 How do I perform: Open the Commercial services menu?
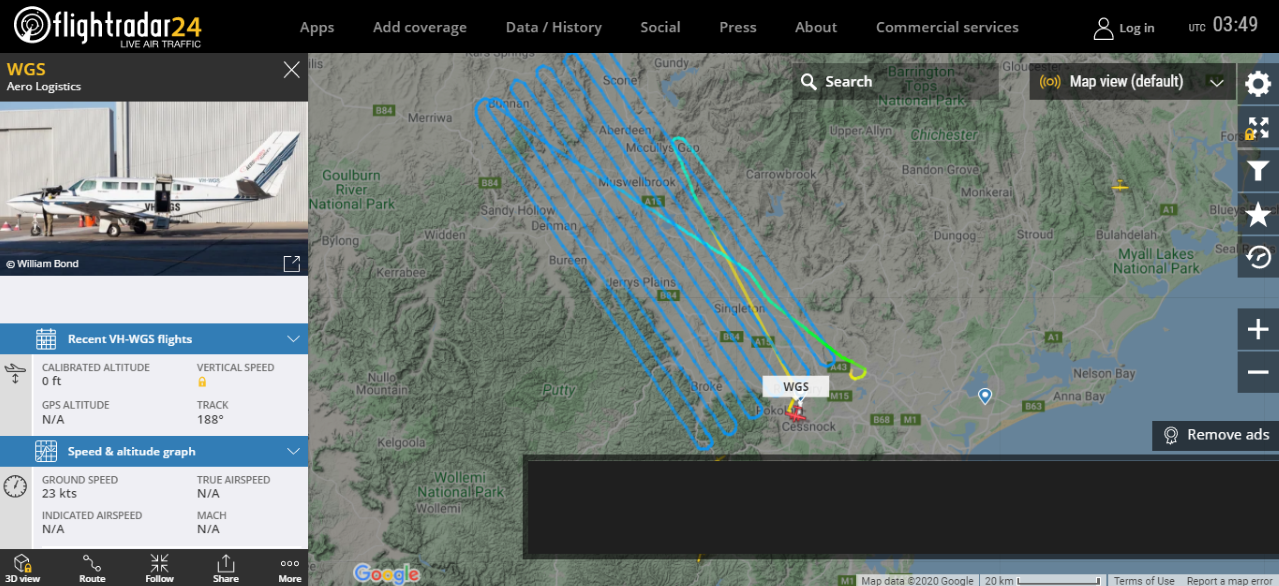pyautogui.click(x=947, y=27)
